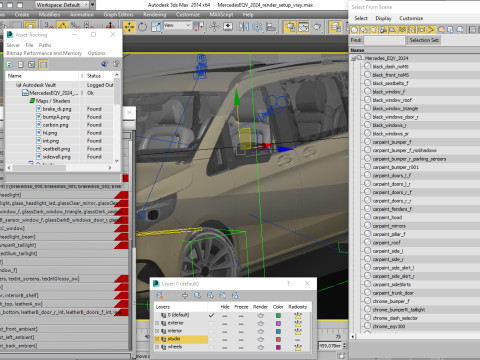This screenshot has height=360, width=480.
Task: Toggle Freeze for the interior layer
Action: click(241, 332)
